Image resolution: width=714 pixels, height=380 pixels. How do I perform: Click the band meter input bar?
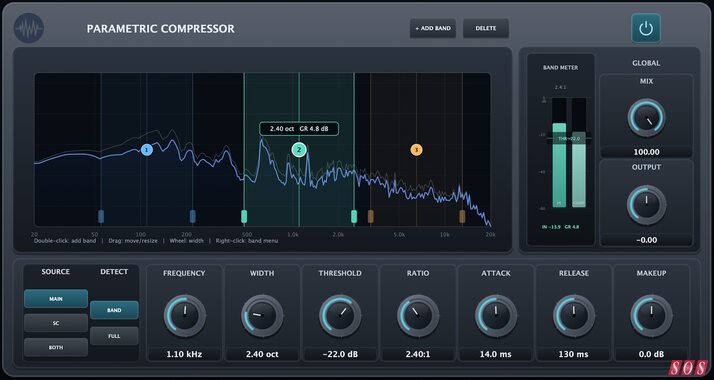coord(559,165)
